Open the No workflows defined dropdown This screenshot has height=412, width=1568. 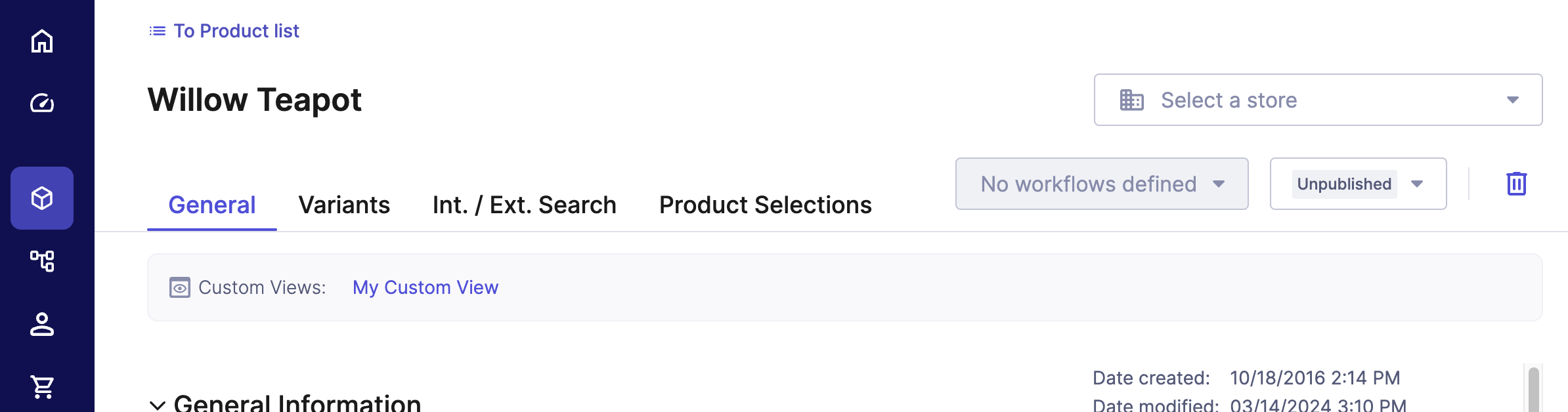(x=1101, y=184)
